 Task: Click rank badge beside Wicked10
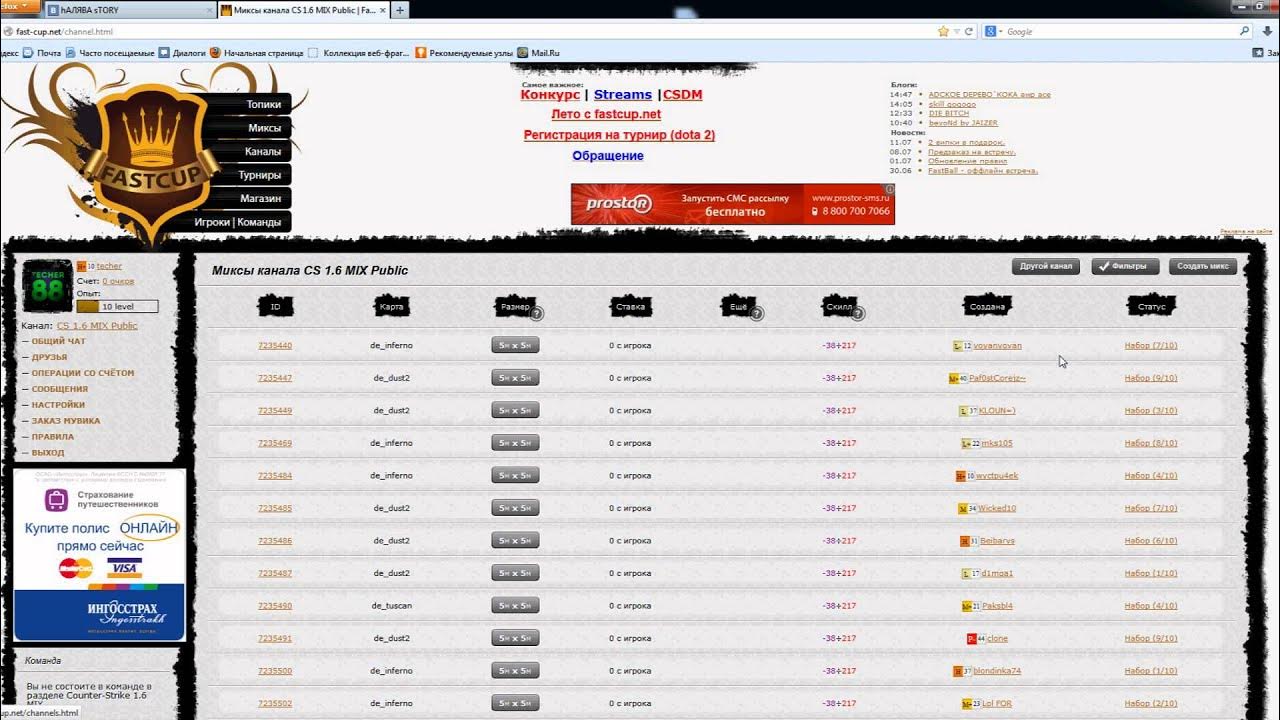(967, 508)
